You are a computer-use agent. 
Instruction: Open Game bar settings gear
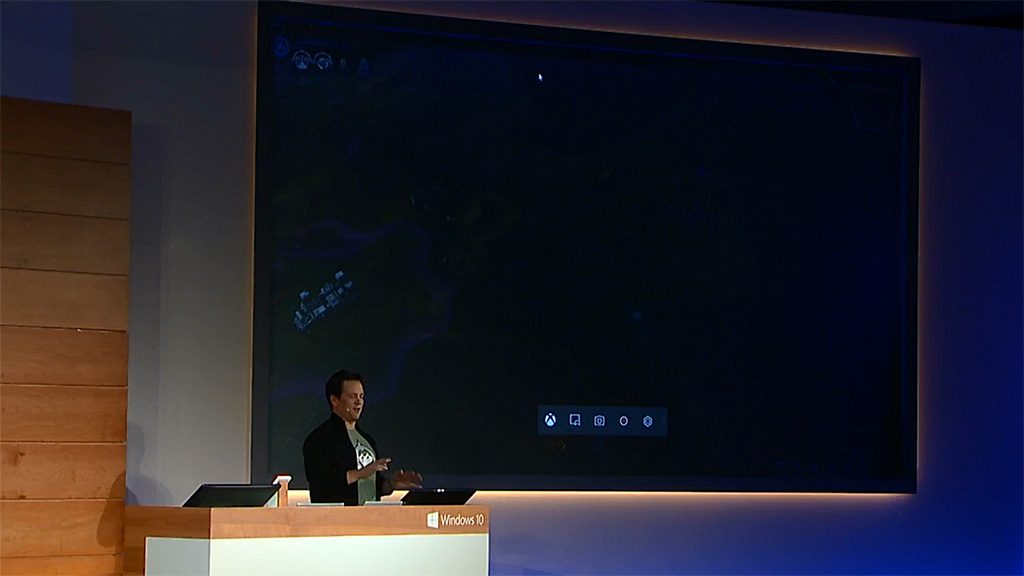coord(648,421)
